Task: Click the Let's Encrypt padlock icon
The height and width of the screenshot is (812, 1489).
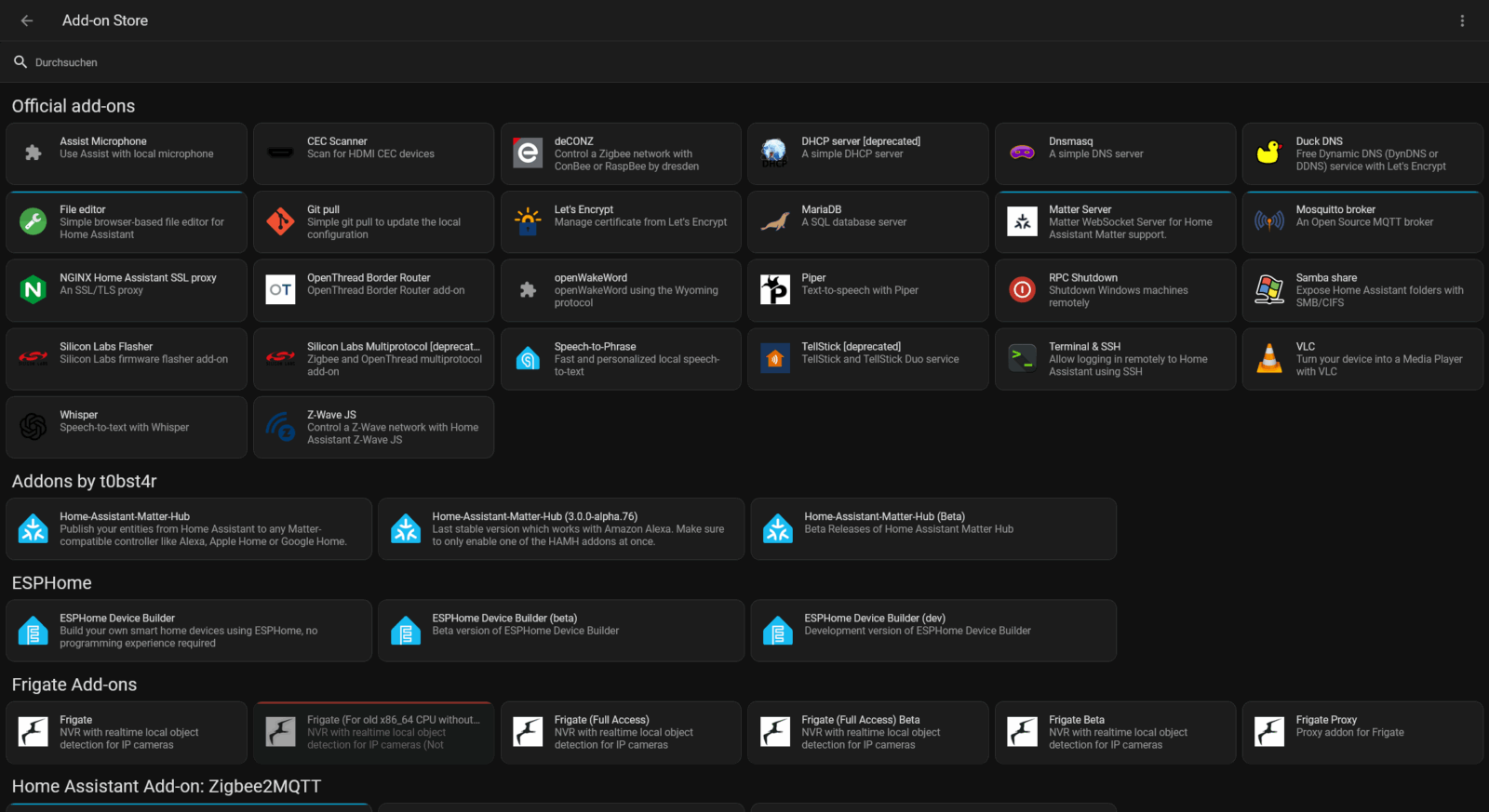Action: coord(528,221)
